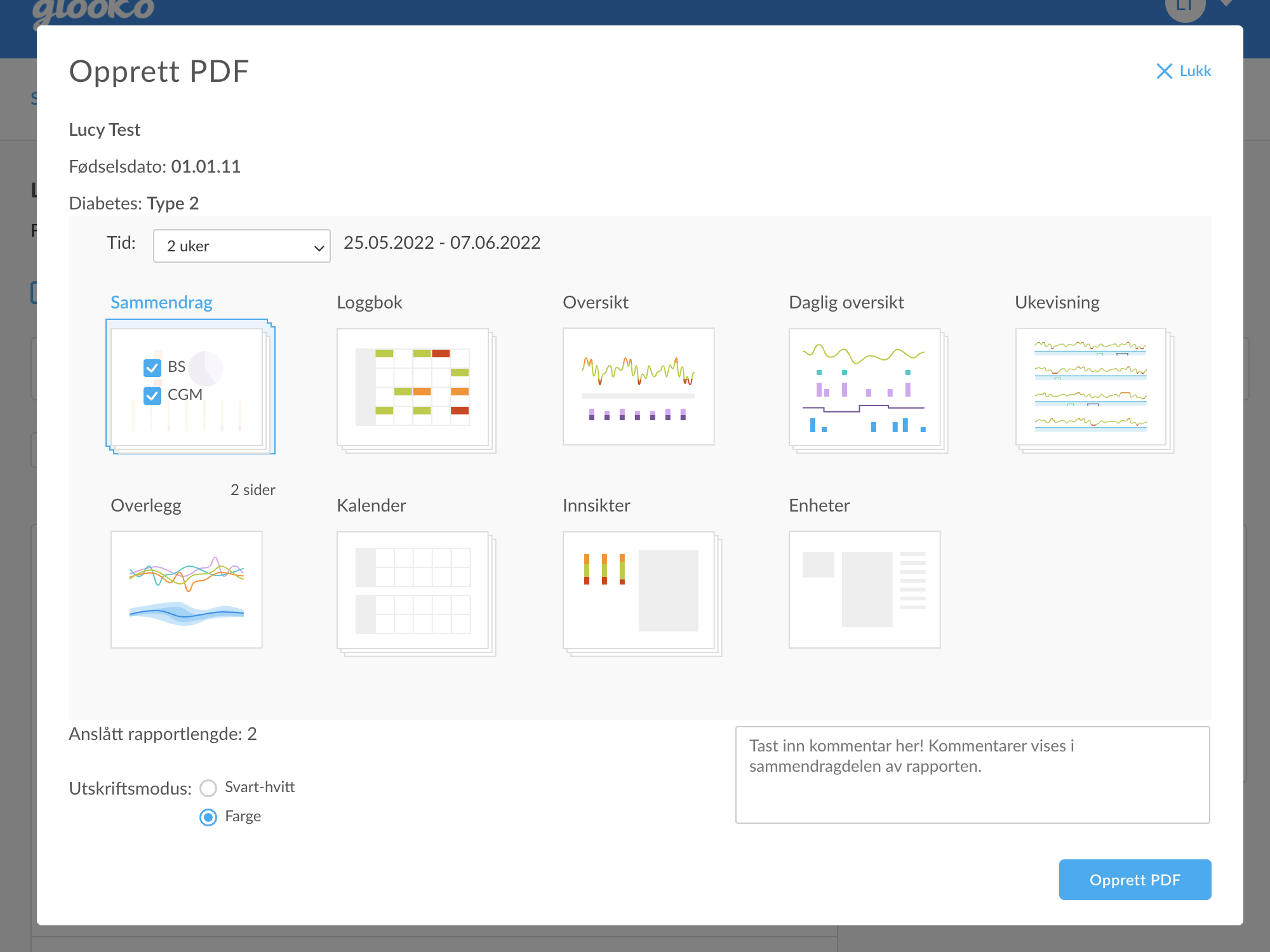Choose Svart-hvitt print mode
The image size is (1270, 952).
tap(208, 788)
